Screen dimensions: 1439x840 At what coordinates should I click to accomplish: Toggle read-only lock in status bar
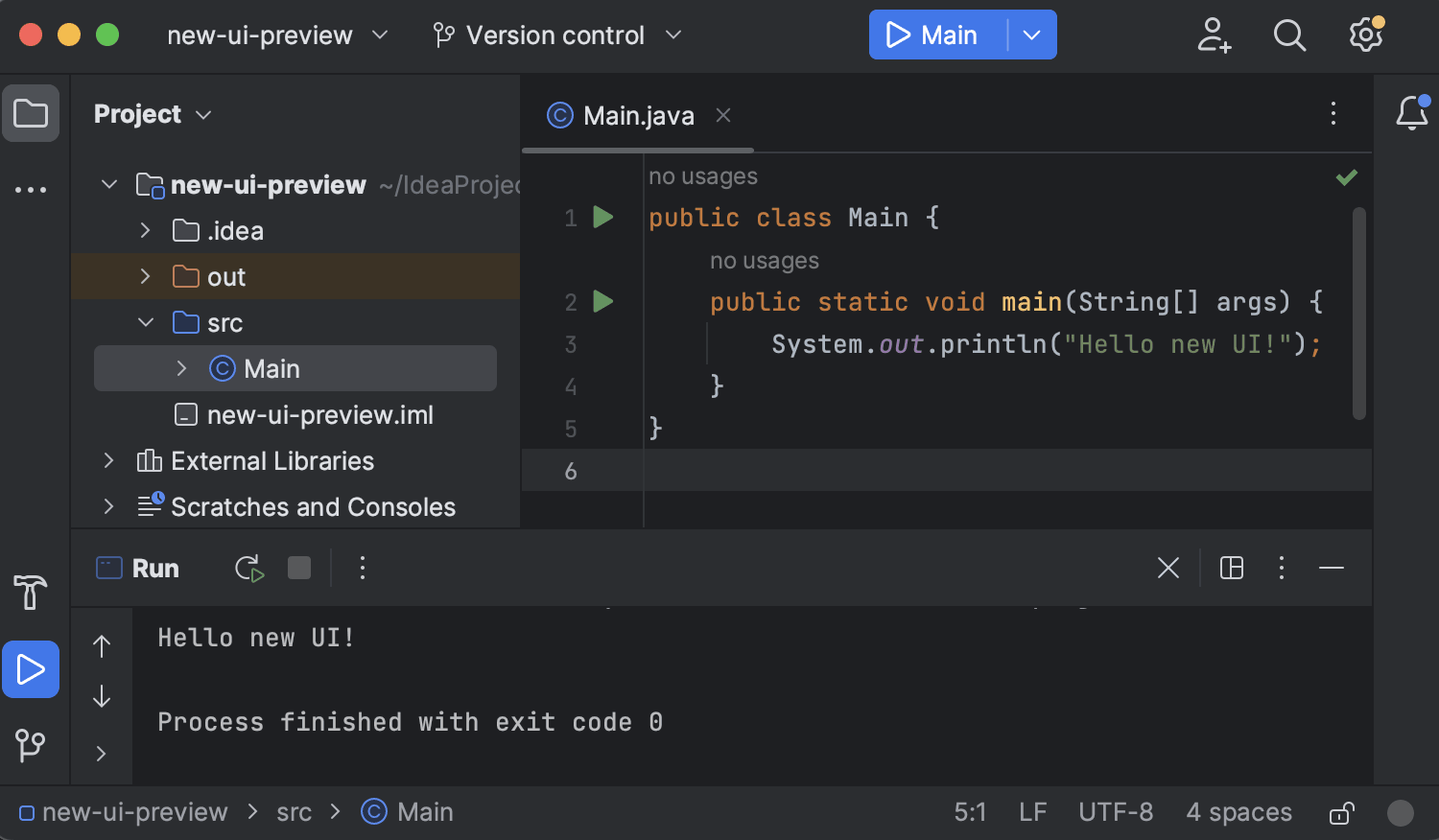(x=1341, y=813)
